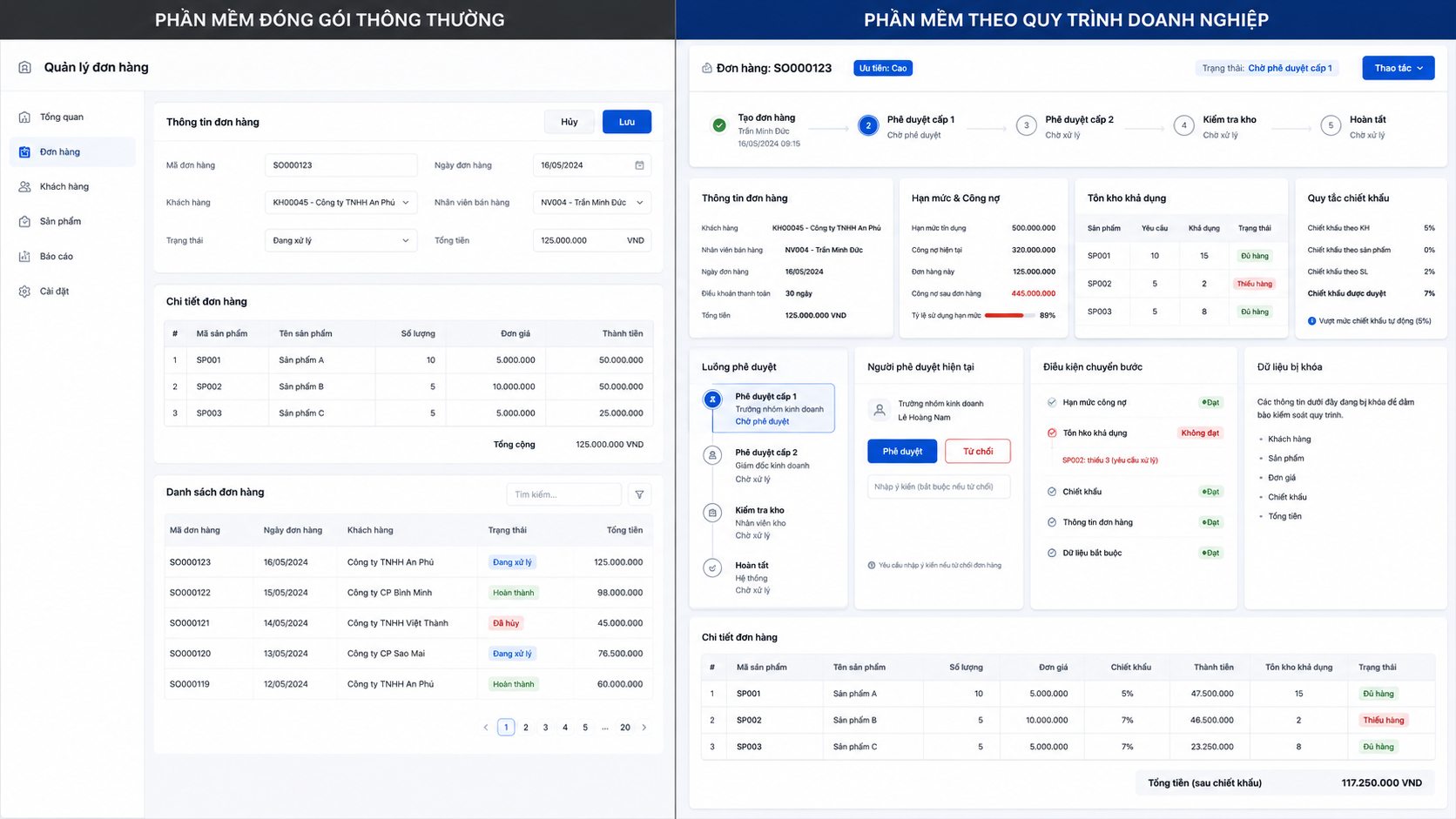Click check icon beside Dữ liệu bắt buộc

pyautogui.click(x=1052, y=553)
